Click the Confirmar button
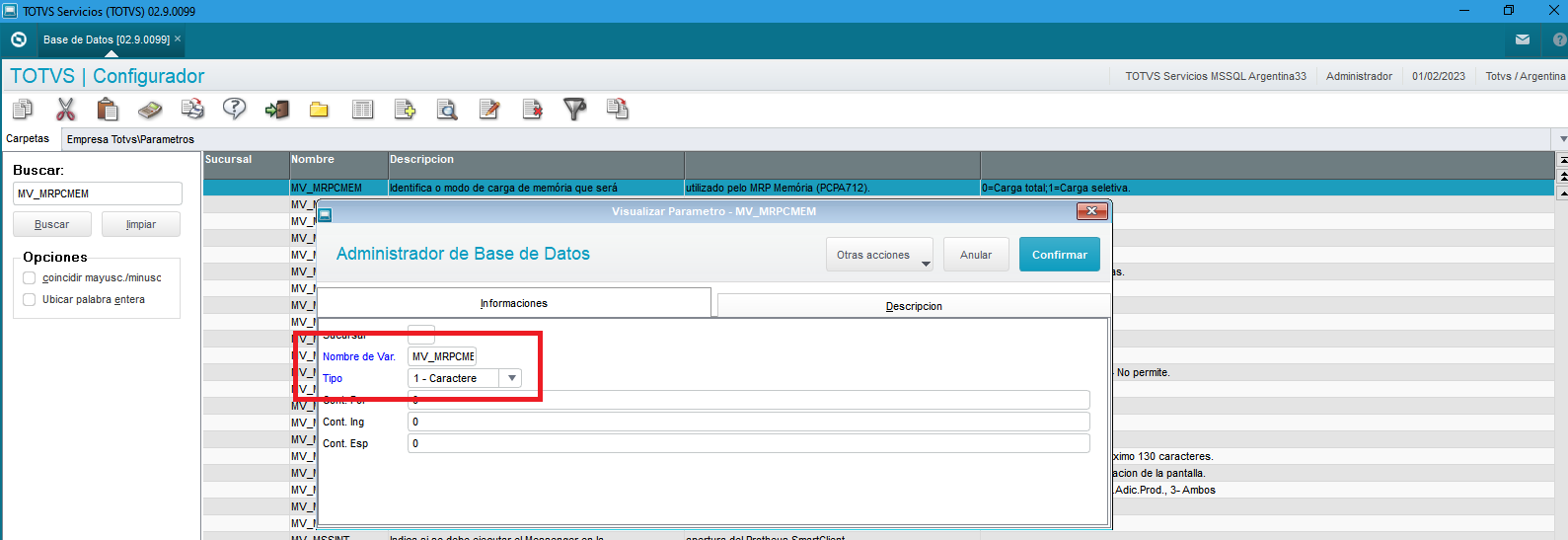The width and height of the screenshot is (1568, 540). click(x=1060, y=255)
